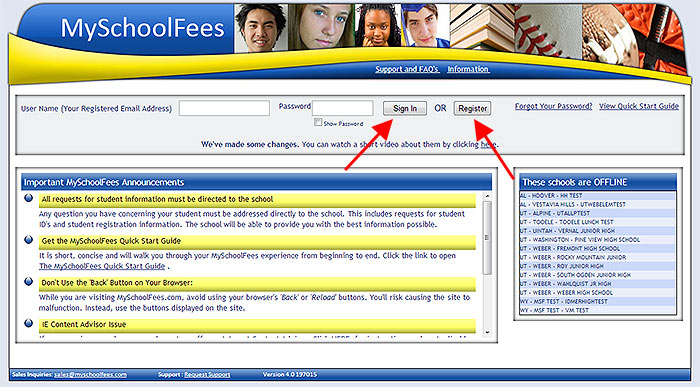Select 'UT - TOOELE - TOOELE LUNCH TEST' row
The width and height of the screenshot is (700, 387).
click(597, 222)
